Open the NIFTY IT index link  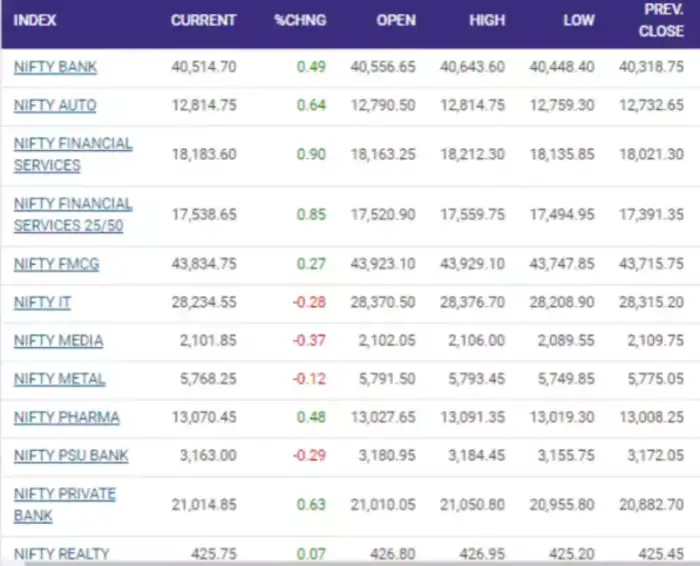(42, 302)
